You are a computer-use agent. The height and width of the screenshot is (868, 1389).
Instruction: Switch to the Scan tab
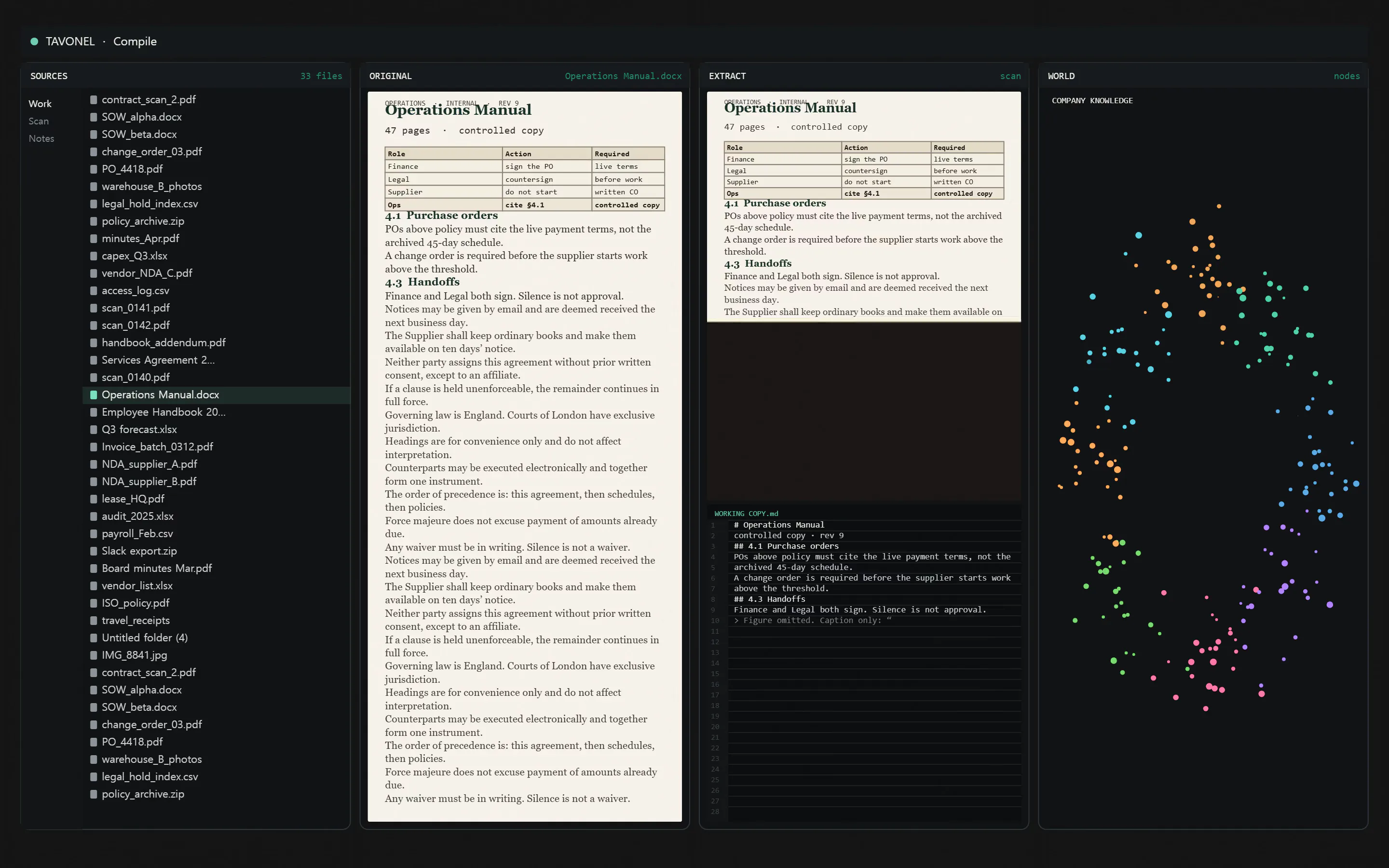coord(39,121)
